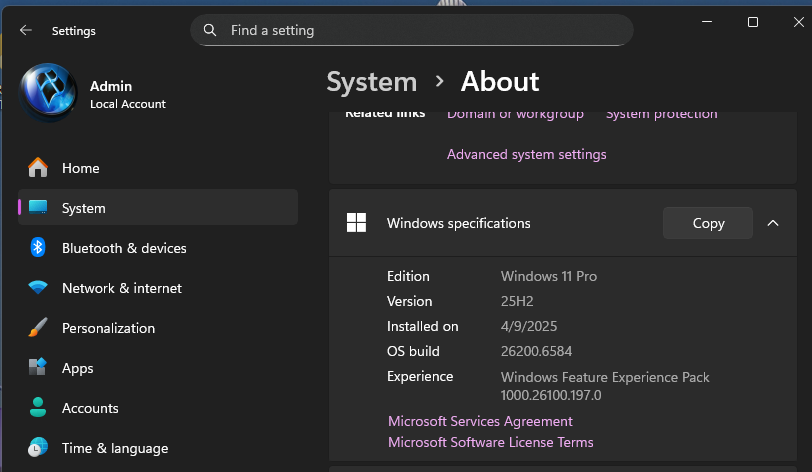Go to Network & internet
The width and height of the screenshot is (812, 472).
click(158, 288)
